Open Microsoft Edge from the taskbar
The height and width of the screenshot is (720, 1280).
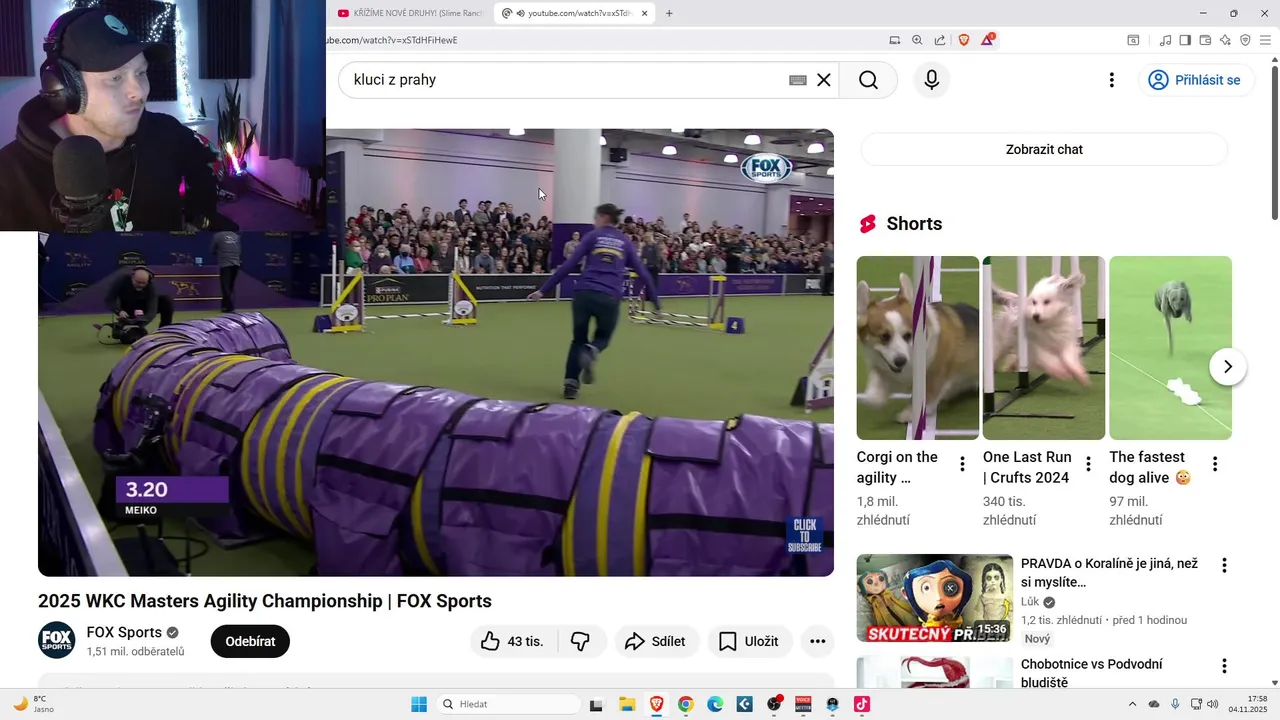tap(715, 704)
